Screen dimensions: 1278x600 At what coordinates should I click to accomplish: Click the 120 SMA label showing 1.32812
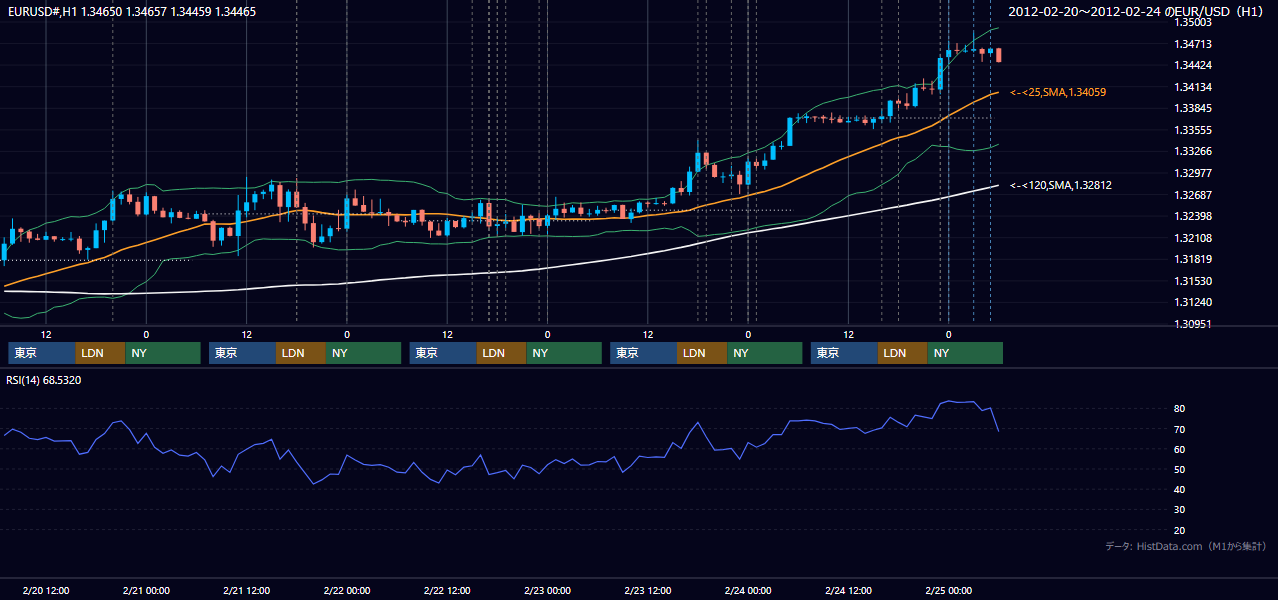coord(1061,185)
